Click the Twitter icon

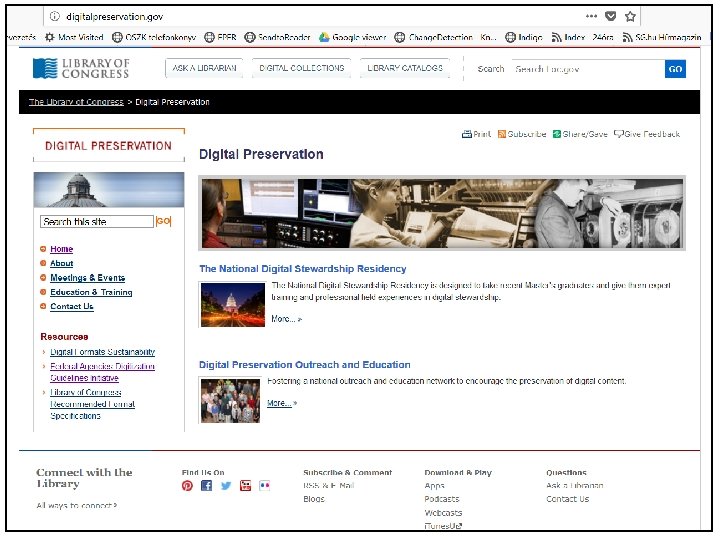coord(226,486)
